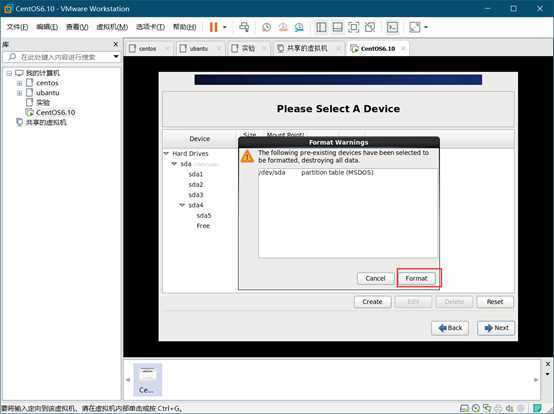The image size is (554, 414).
Task: Open the snapshot manager toolbar icon
Action: (299, 27)
